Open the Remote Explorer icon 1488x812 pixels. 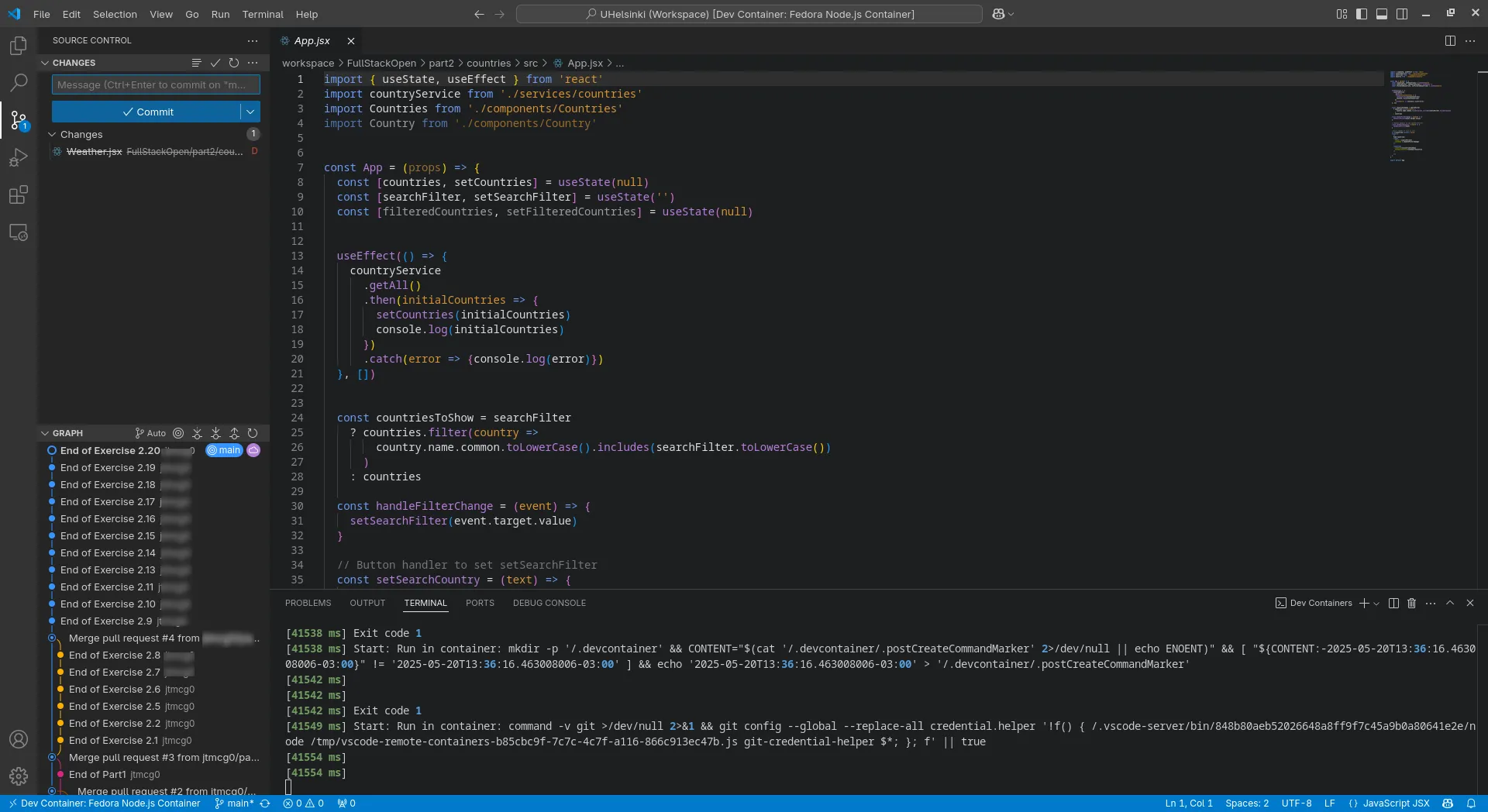pos(19,232)
